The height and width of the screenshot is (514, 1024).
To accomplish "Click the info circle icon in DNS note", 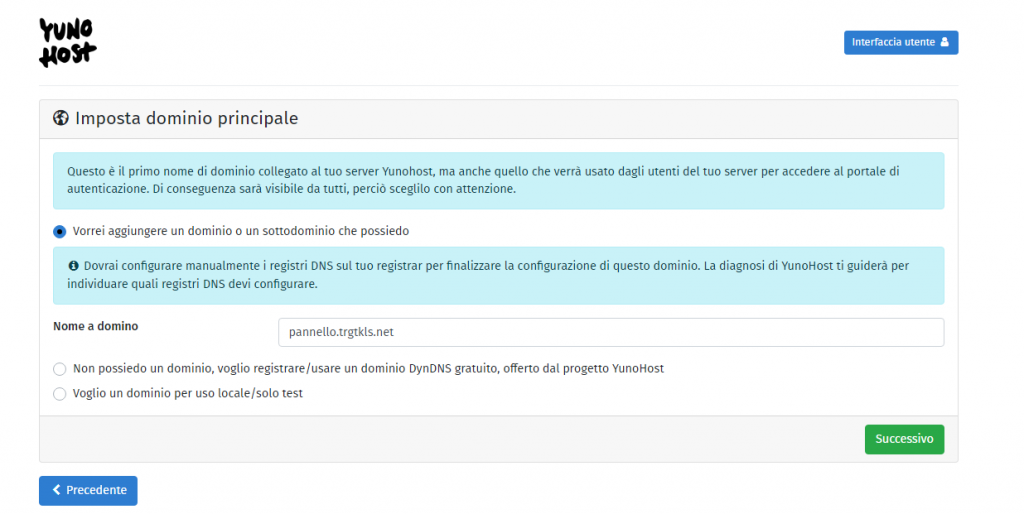I will click(x=73, y=266).
